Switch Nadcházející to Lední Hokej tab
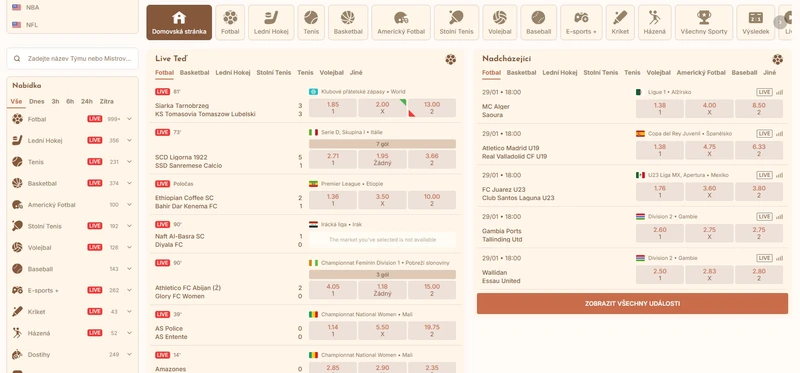This screenshot has width=800, height=373. [x=560, y=72]
